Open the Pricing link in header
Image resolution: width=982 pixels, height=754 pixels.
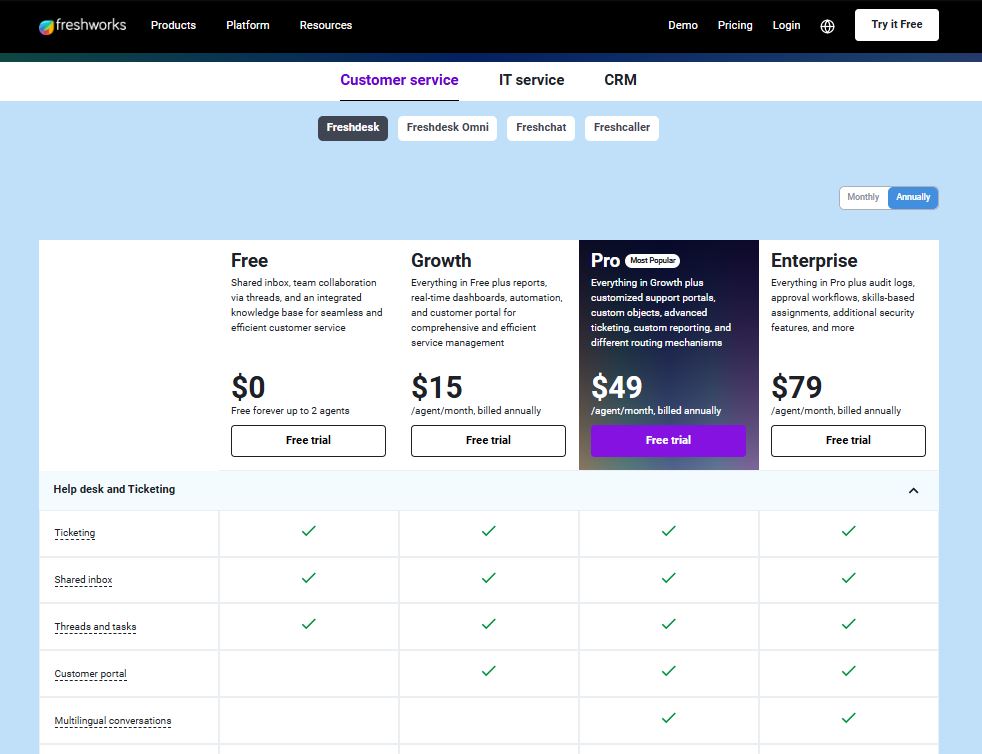[x=735, y=25]
